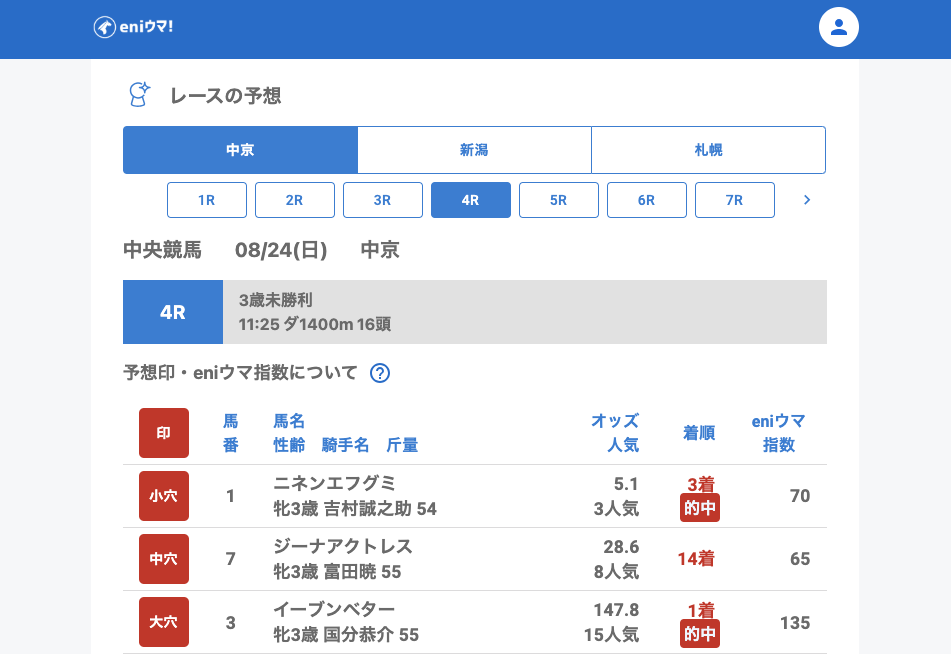
Task: Select race 3R button
Action: (383, 200)
